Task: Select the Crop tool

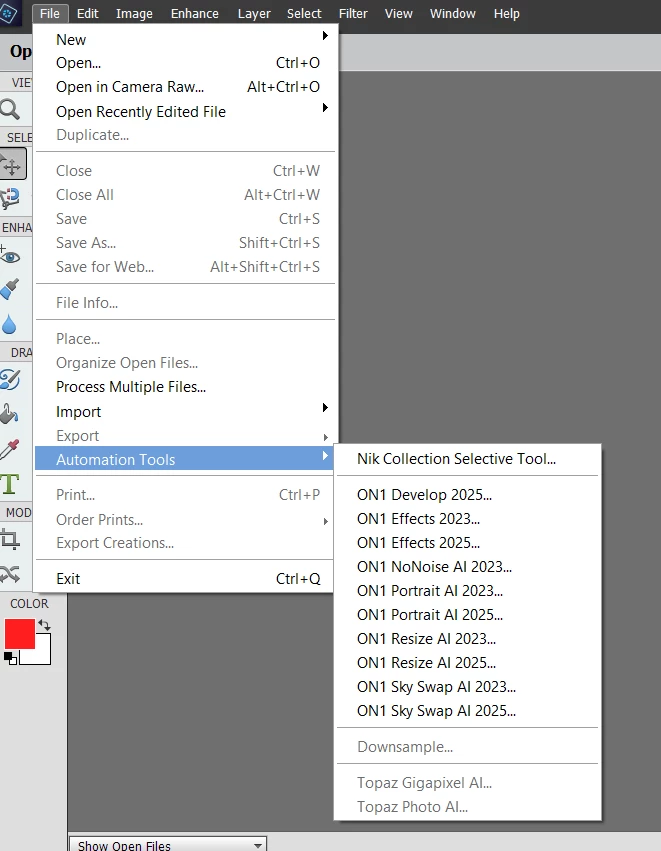Action: click(10, 539)
